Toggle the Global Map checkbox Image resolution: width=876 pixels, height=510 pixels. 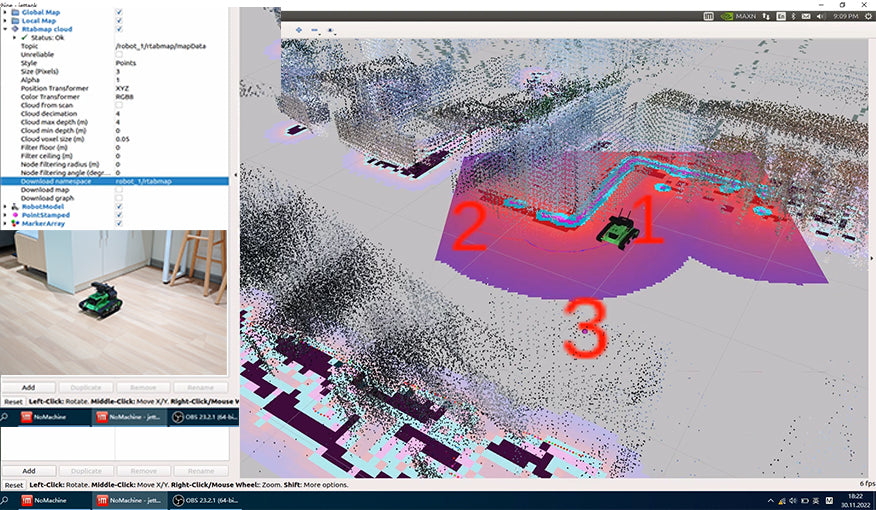click(x=119, y=12)
